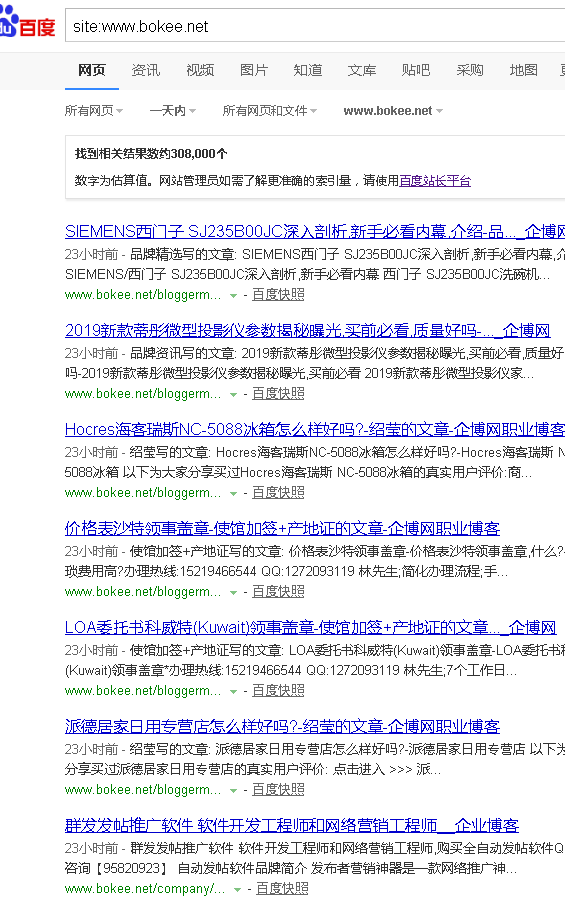Click the www.bokee.net/company/ green URL

point(145,888)
